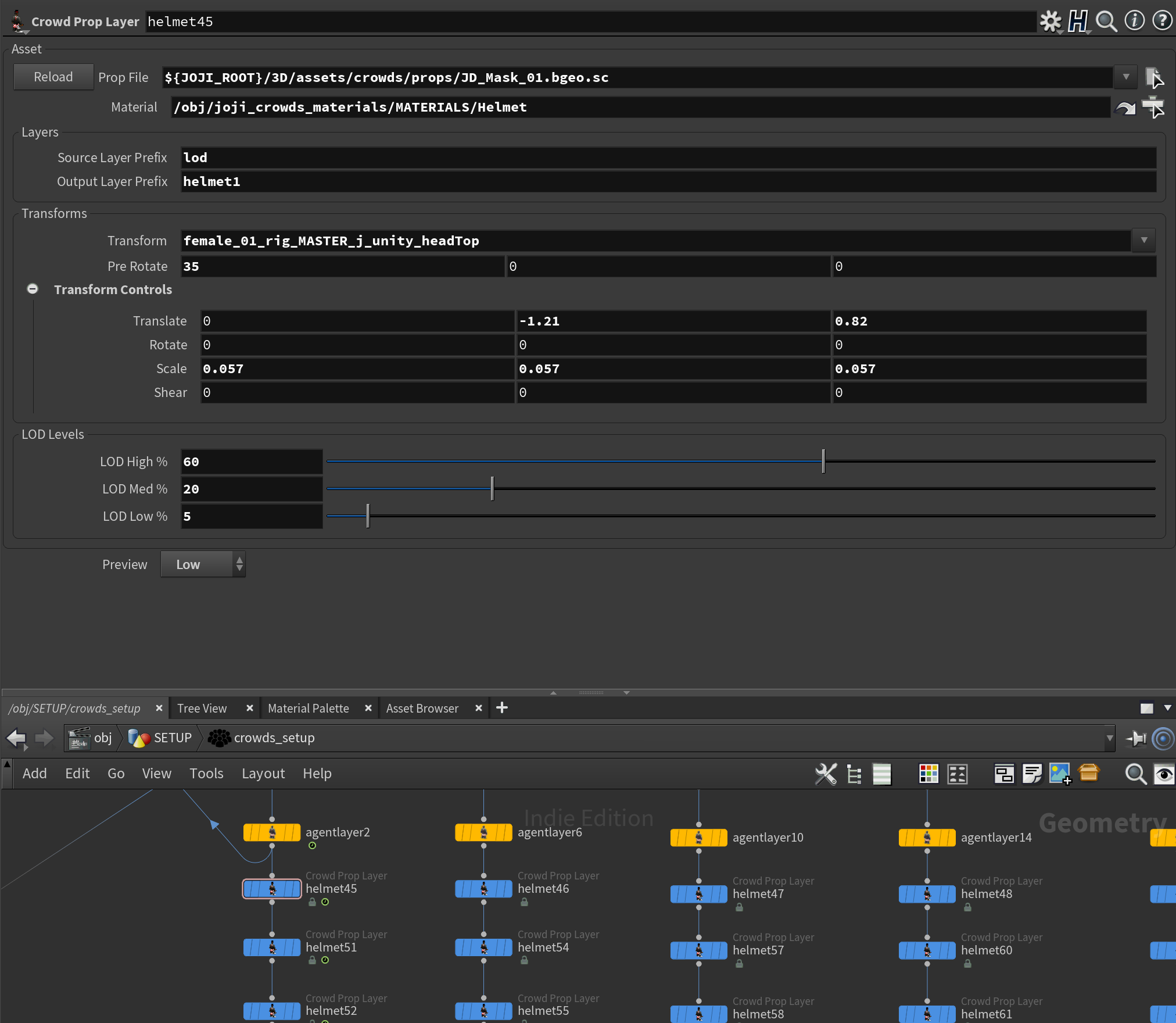
Task: Open the Preview Low dropdown
Action: [203, 564]
